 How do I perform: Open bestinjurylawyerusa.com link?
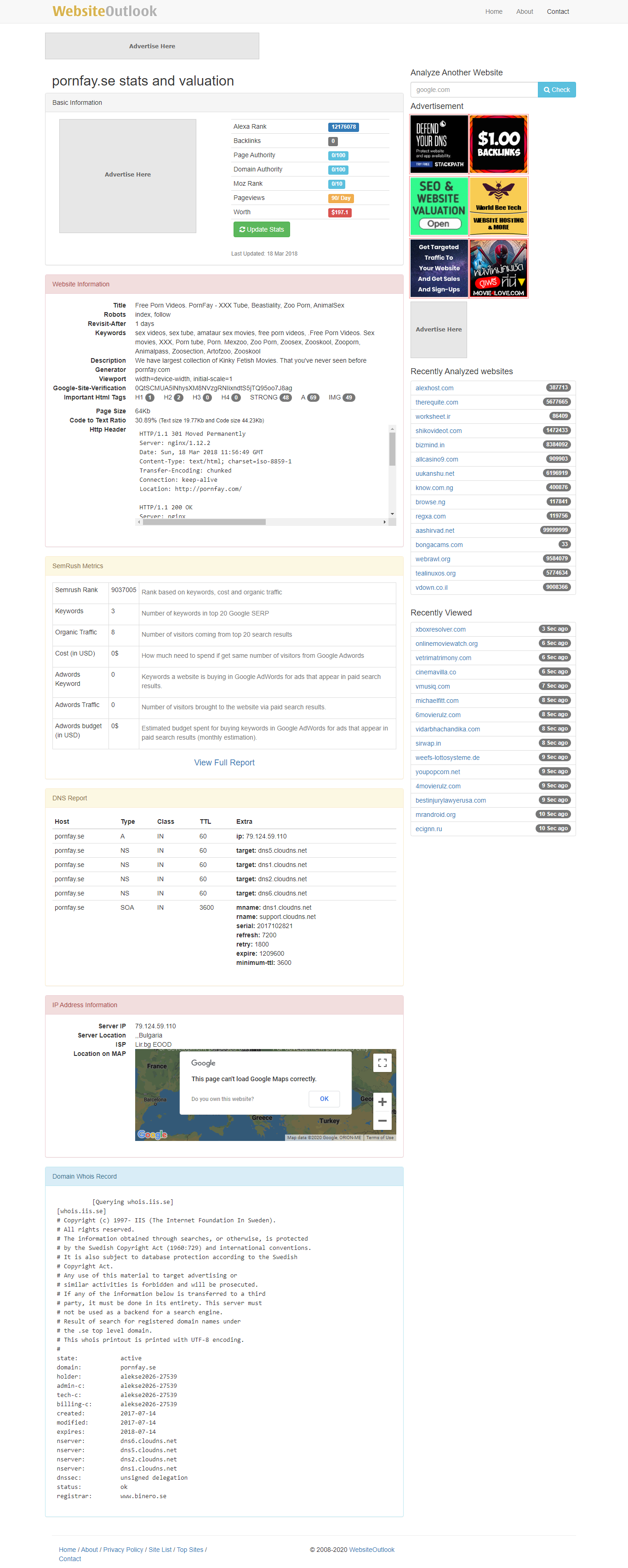(x=451, y=800)
